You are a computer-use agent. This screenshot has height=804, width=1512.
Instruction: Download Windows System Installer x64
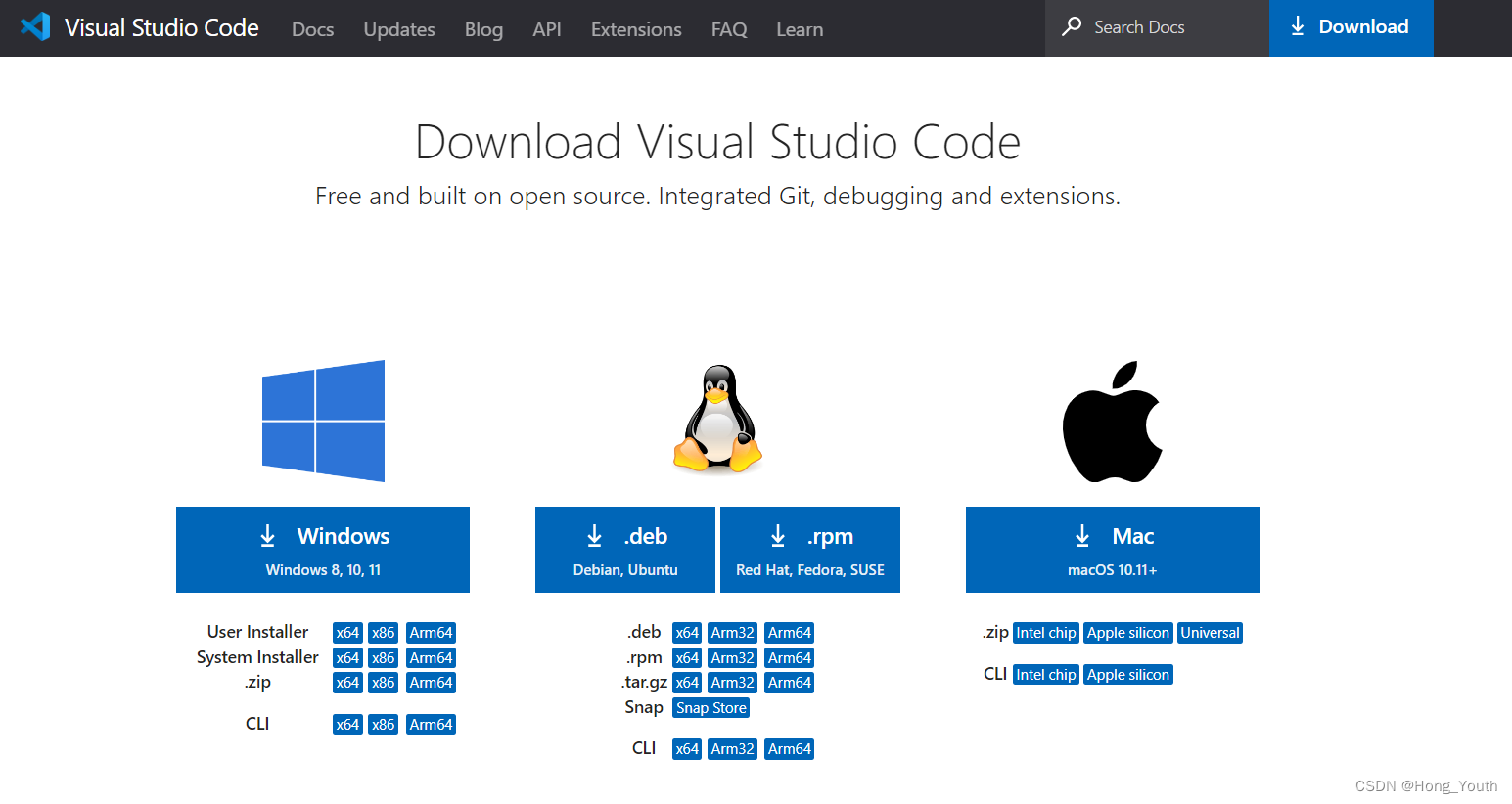click(347, 658)
